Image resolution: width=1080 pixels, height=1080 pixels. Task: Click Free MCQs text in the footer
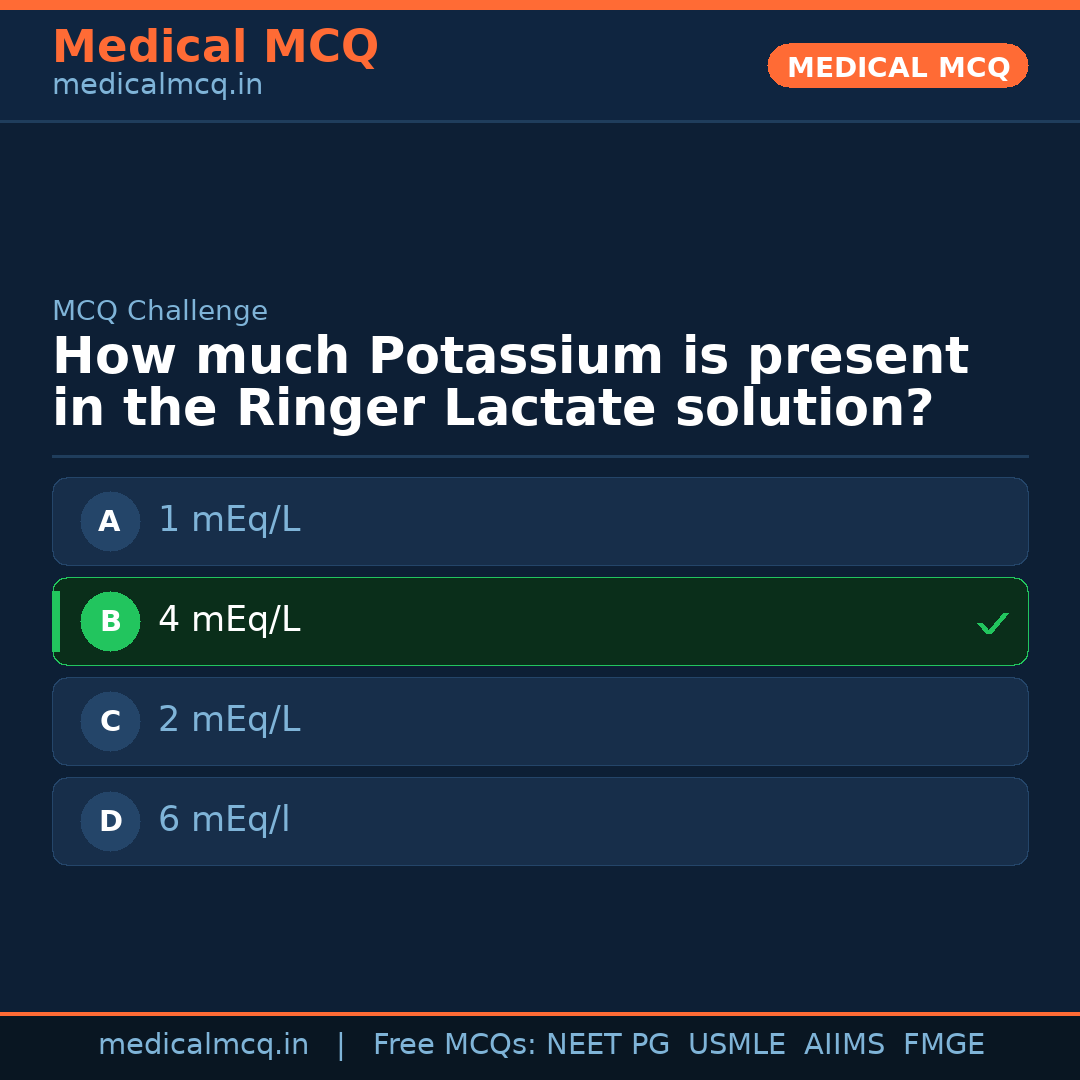click(454, 1045)
